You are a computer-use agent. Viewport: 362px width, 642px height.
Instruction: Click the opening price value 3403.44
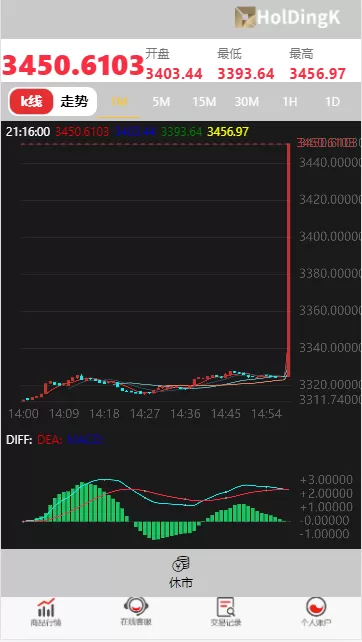click(174, 74)
